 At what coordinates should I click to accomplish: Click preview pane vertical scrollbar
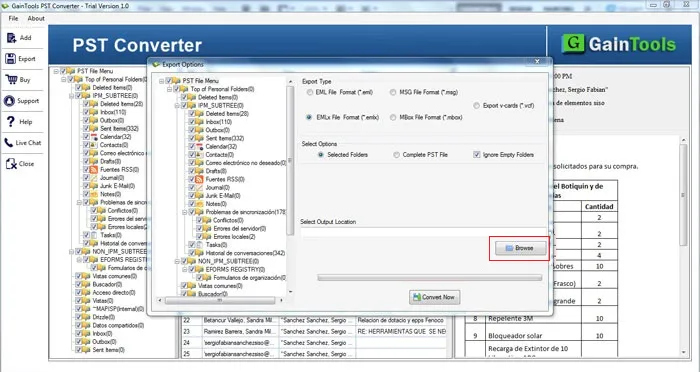coord(683,246)
